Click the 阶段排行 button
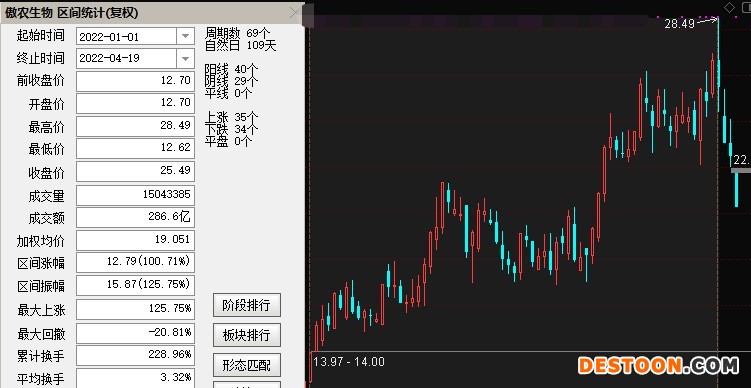Viewport: 751px width, 388px height. click(247, 305)
